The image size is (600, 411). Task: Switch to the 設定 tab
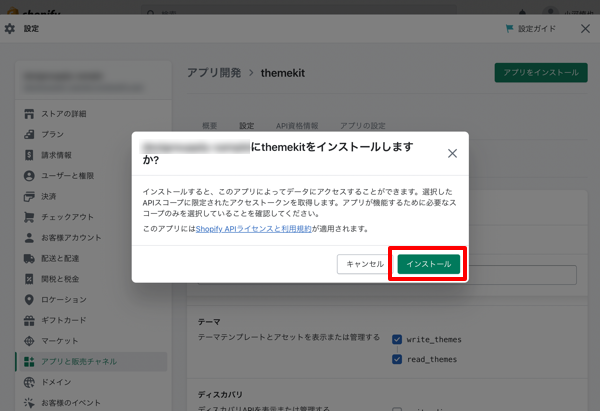coord(247,126)
